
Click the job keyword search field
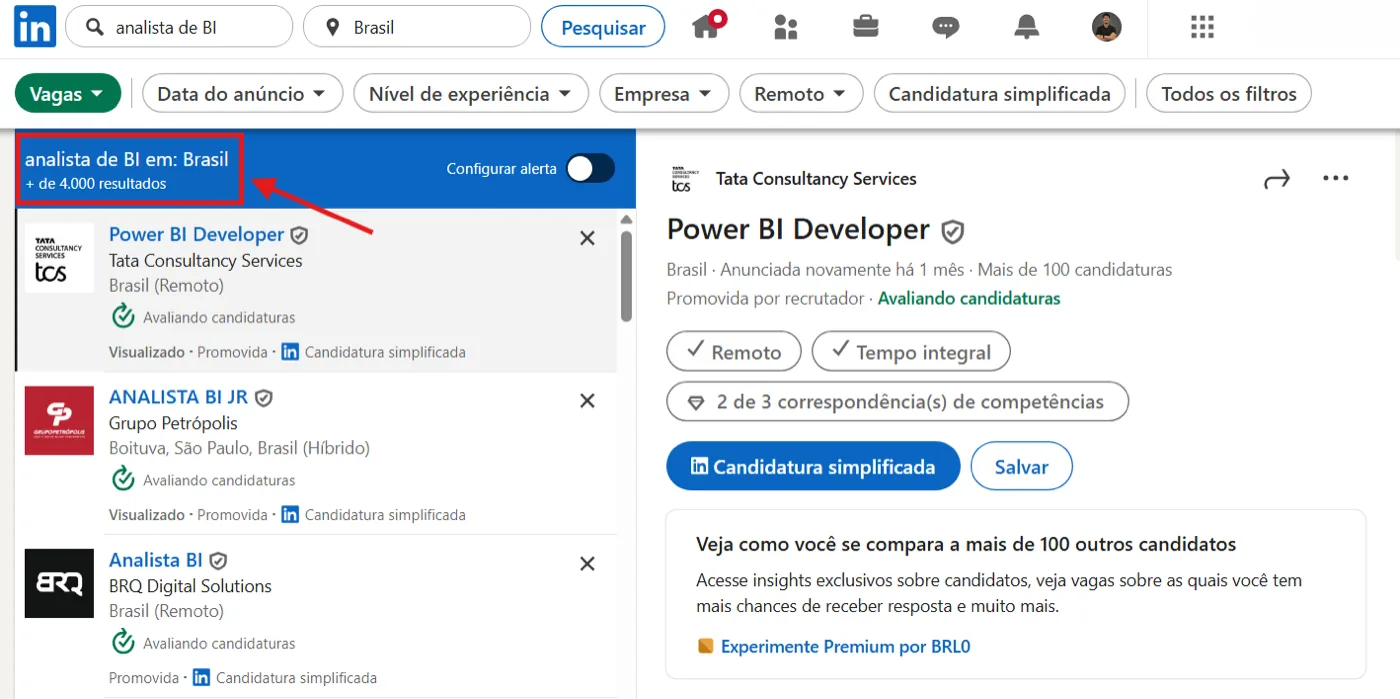coord(179,27)
